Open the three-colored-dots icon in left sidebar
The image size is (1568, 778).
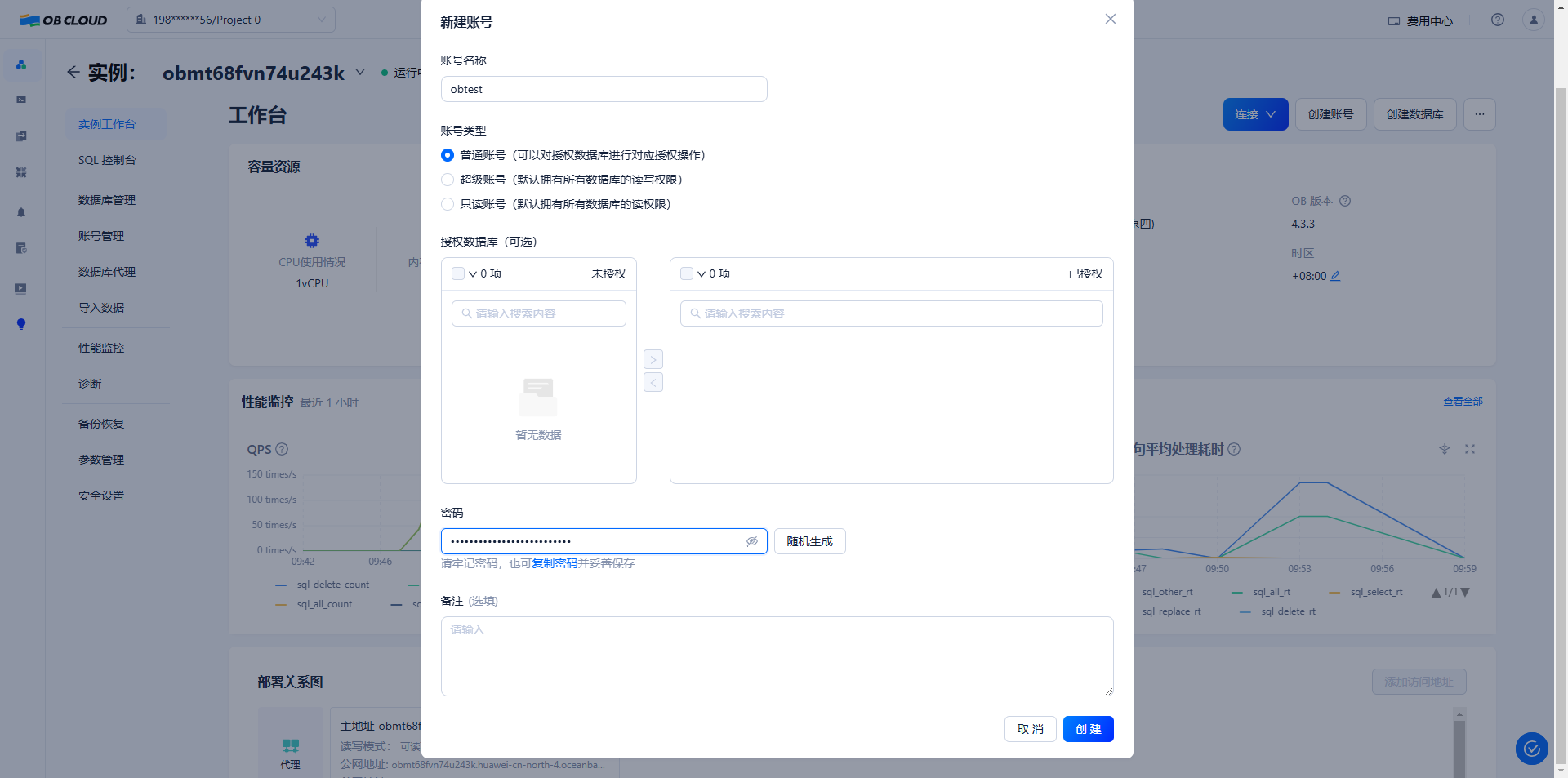[x=21, y=64]
